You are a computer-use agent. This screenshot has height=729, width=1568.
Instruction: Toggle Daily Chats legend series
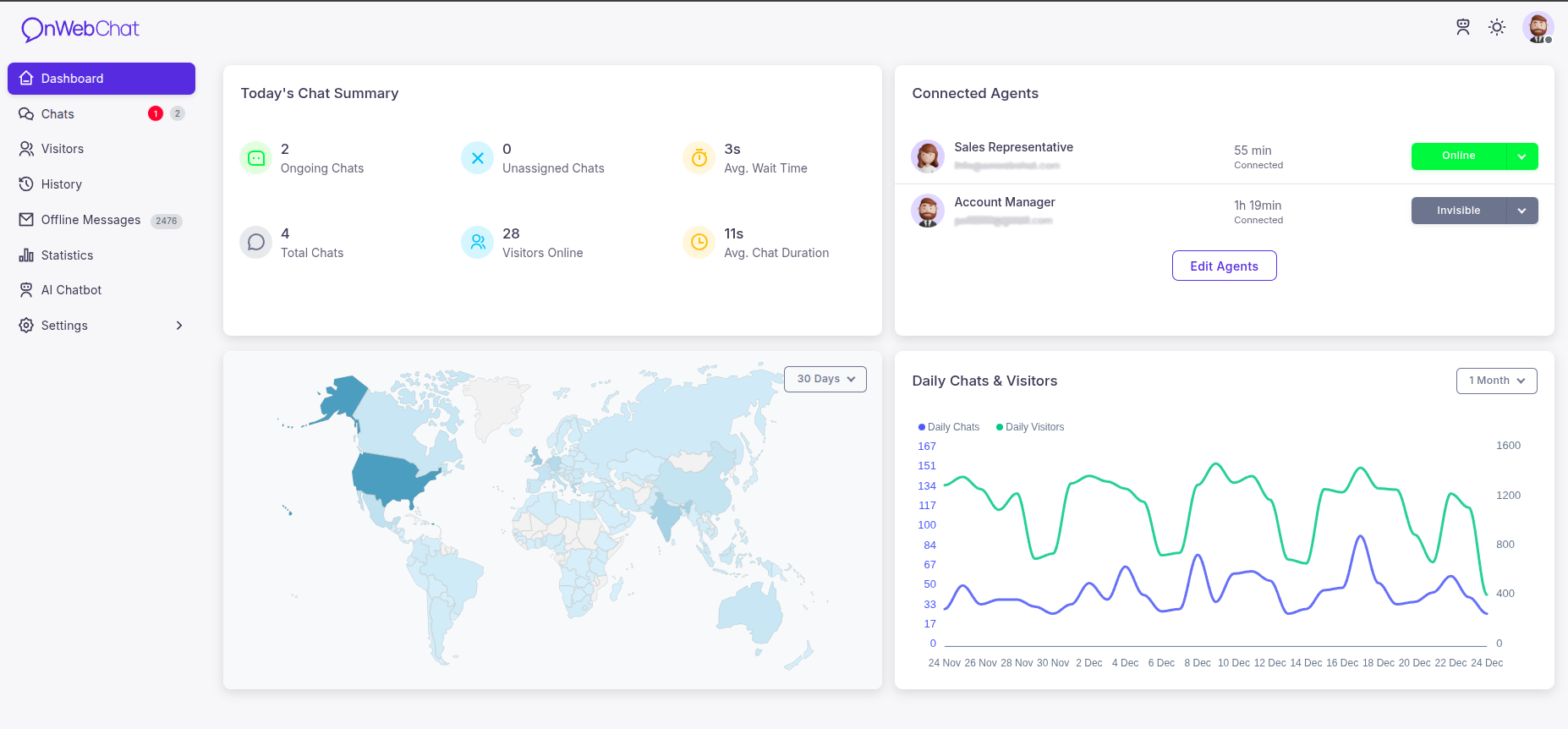pyautogui.click(x=949, y=427)
